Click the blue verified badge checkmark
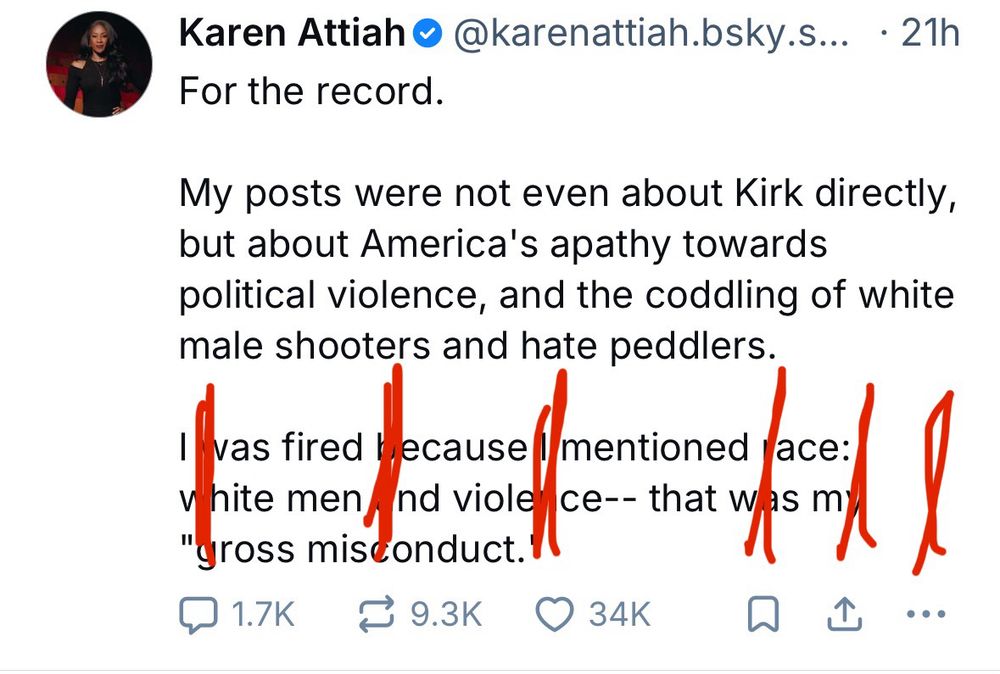The image size is (1000, 674). click(426, 31)
